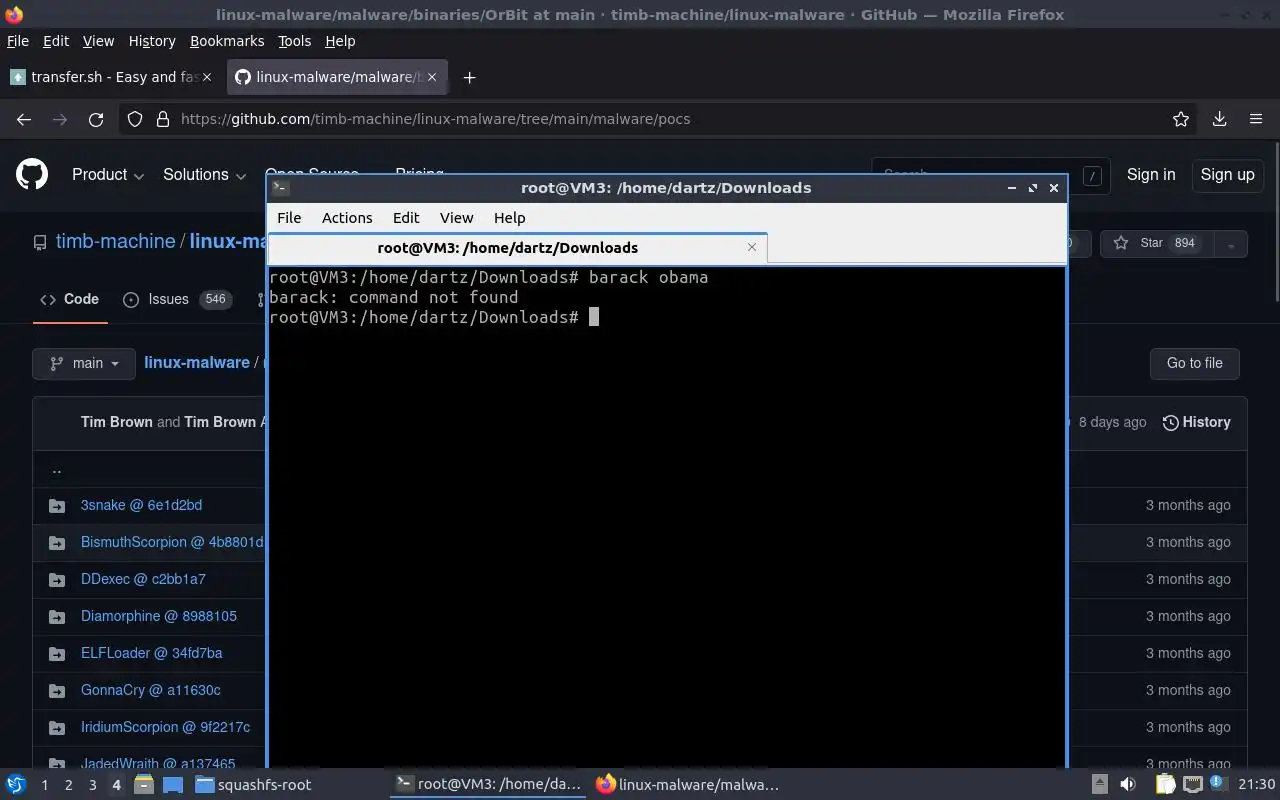The height and width of the screenshot is (800, 1280).
Task: Open the terminal Help menu
Action: tap(509, 217)
